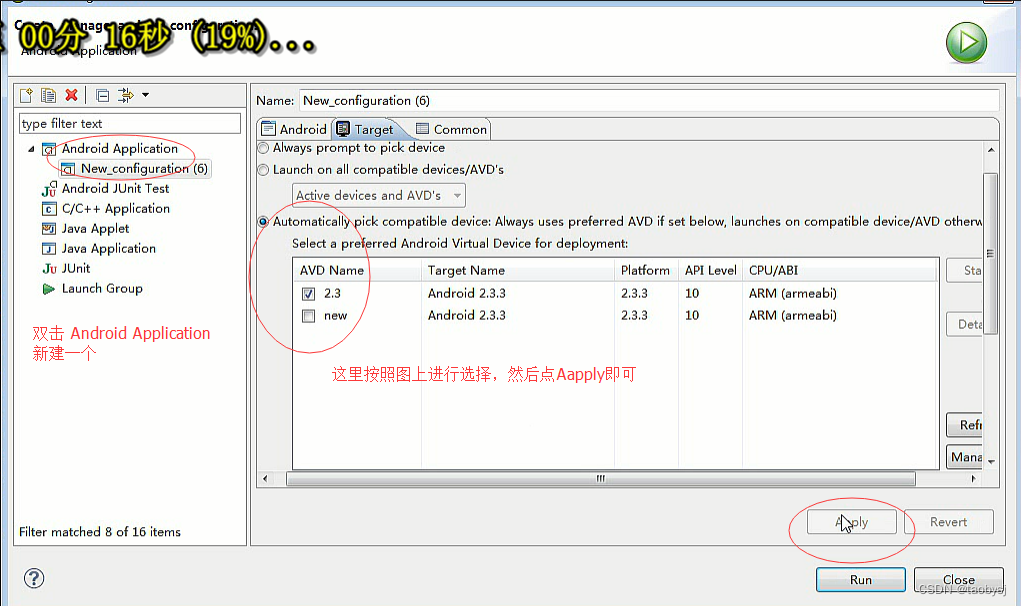Click ARM (armeabi) cell in 2.3 row

pos(792,293)
